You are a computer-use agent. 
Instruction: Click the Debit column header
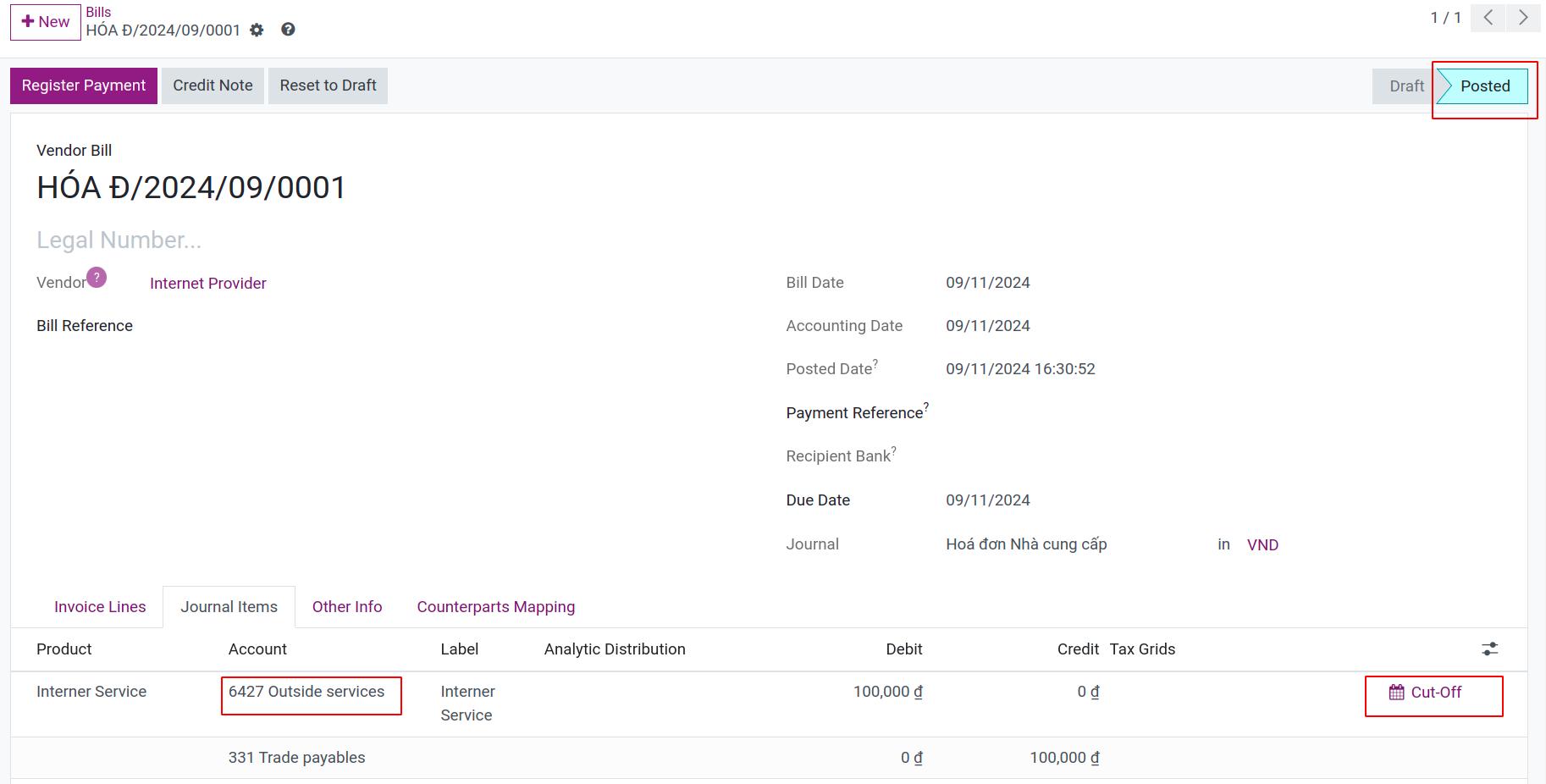pyautogui.click(x=903, y=649)
